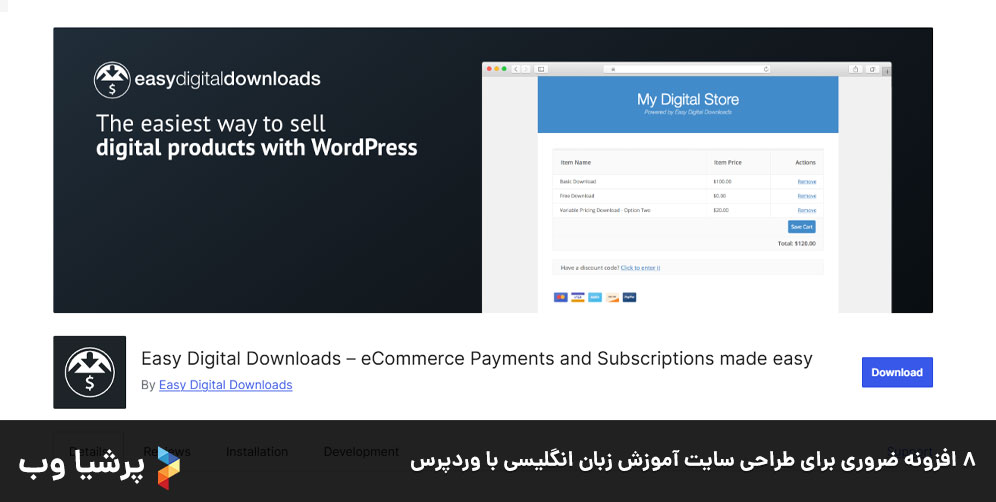Click the browser address bar field

688,69
